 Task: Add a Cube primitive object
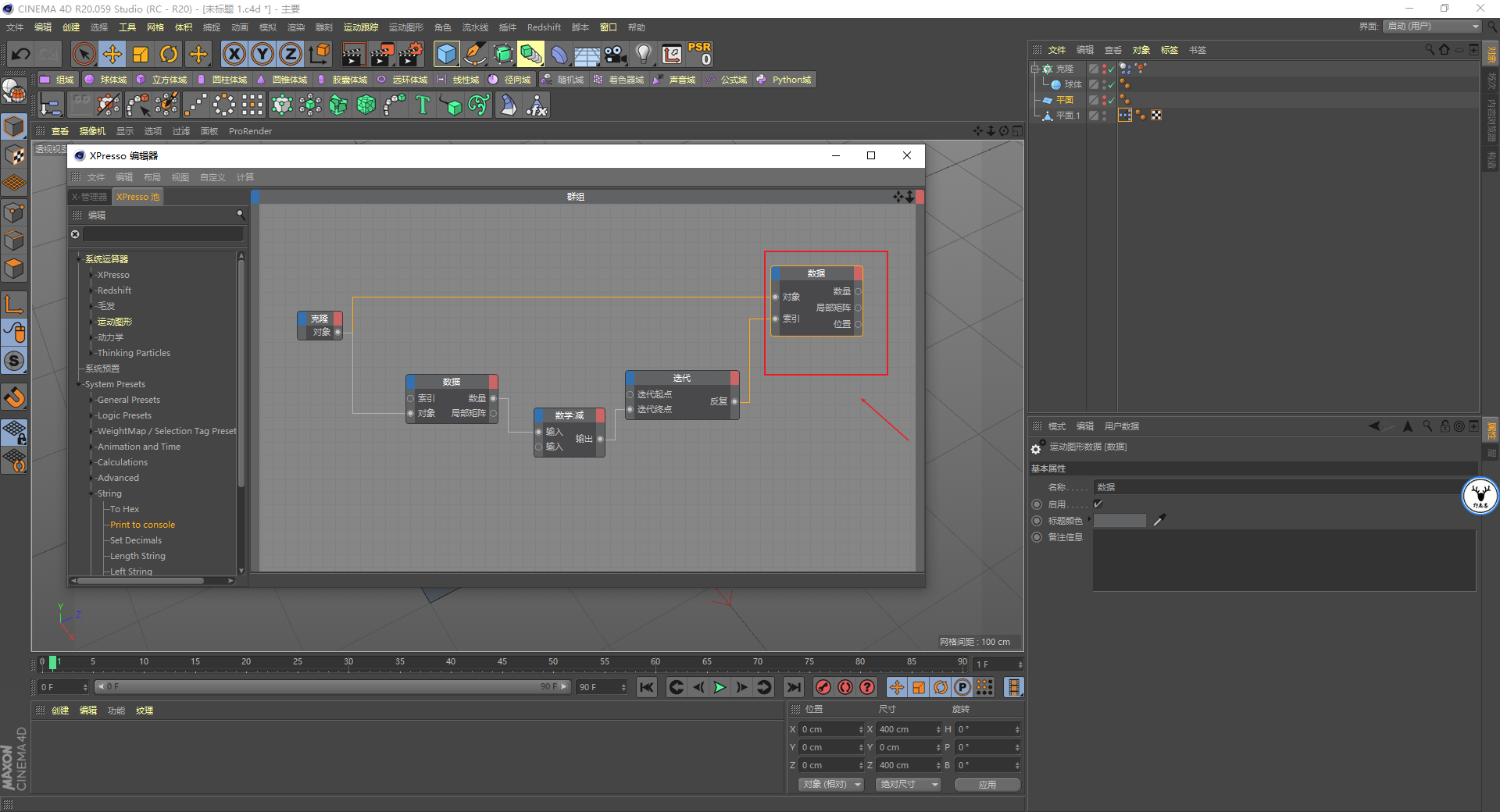click(x=447, y=55)
